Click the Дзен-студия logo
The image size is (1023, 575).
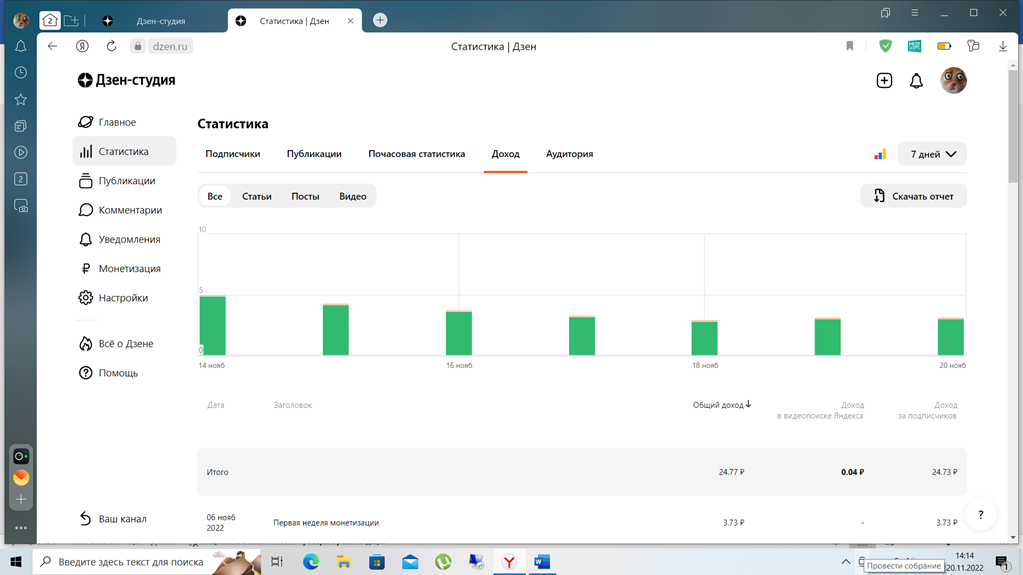pyautogui.click(x=127, y=80)
